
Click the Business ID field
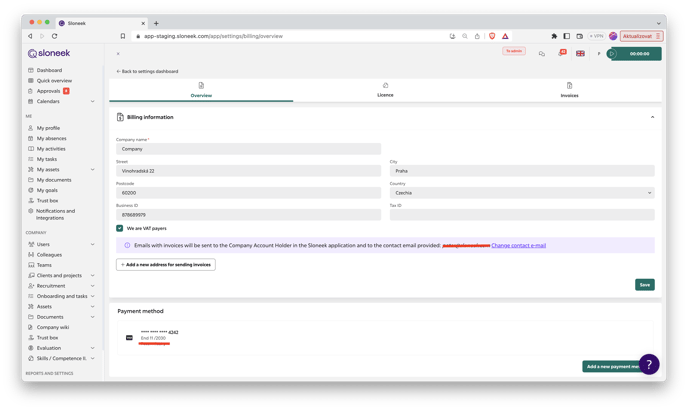(248, 215)
